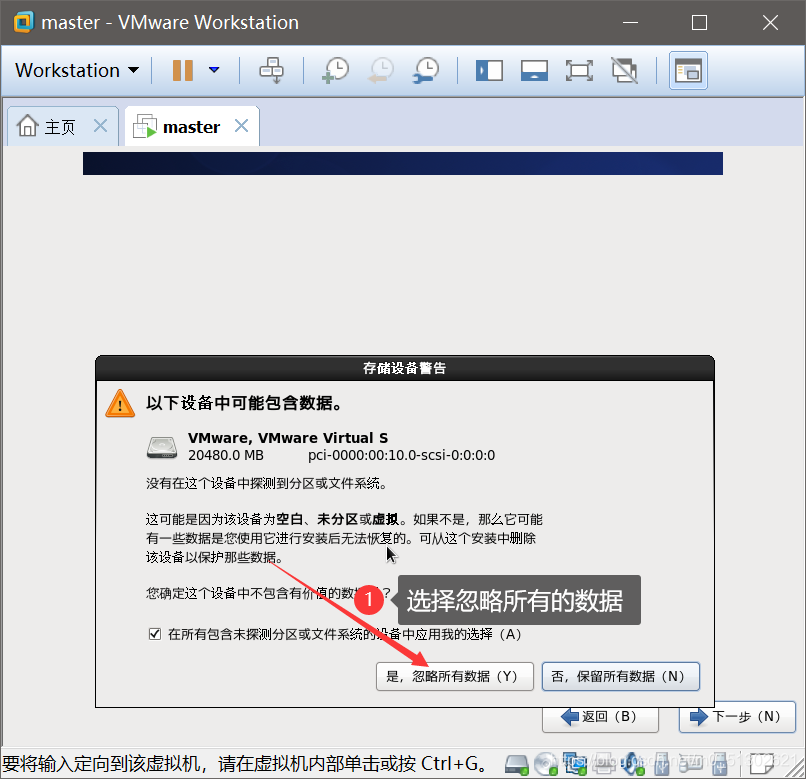Maximize the VMware Workstation window
The image size is (806, 779).
(699, 23)
